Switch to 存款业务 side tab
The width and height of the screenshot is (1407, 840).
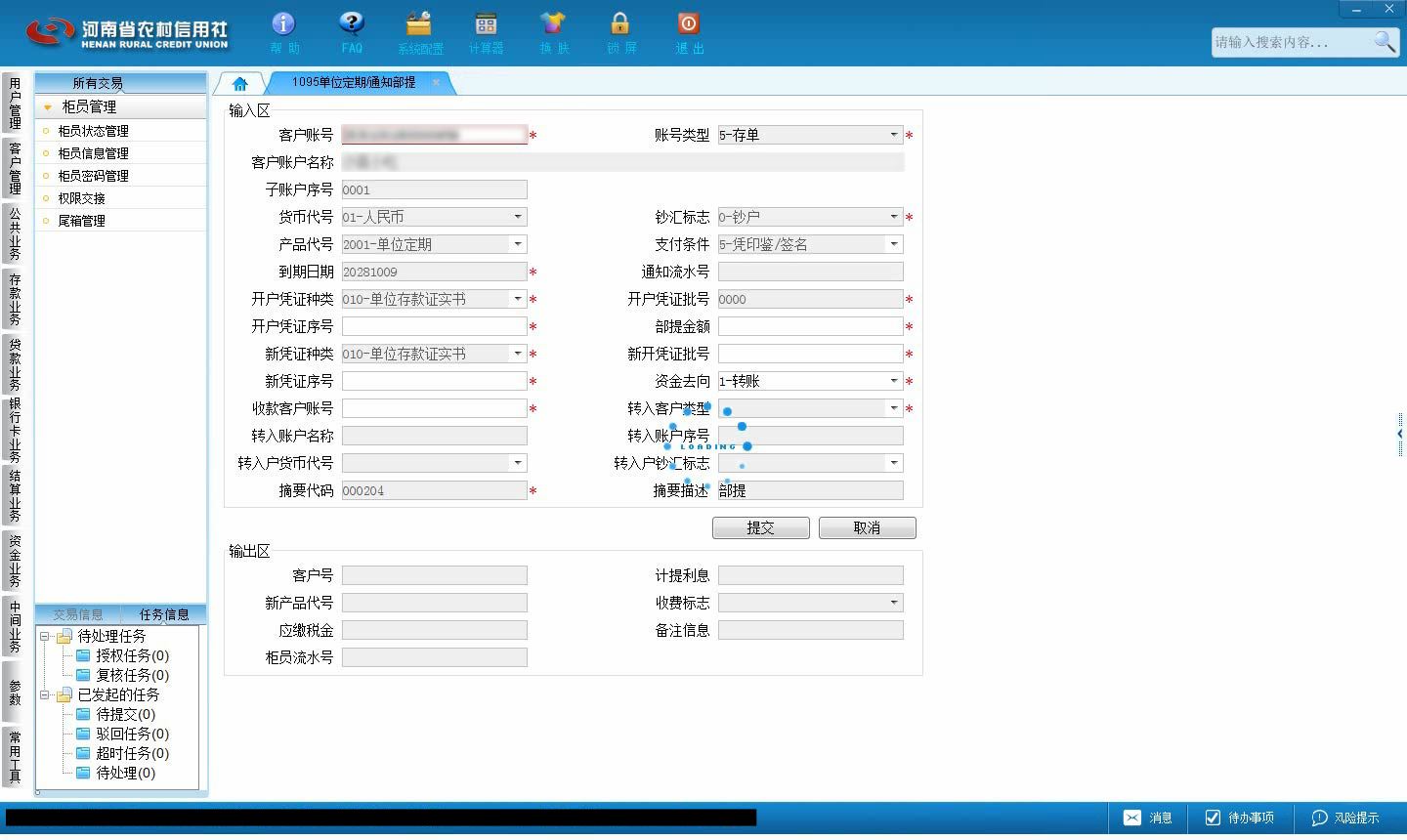[15, 299]
